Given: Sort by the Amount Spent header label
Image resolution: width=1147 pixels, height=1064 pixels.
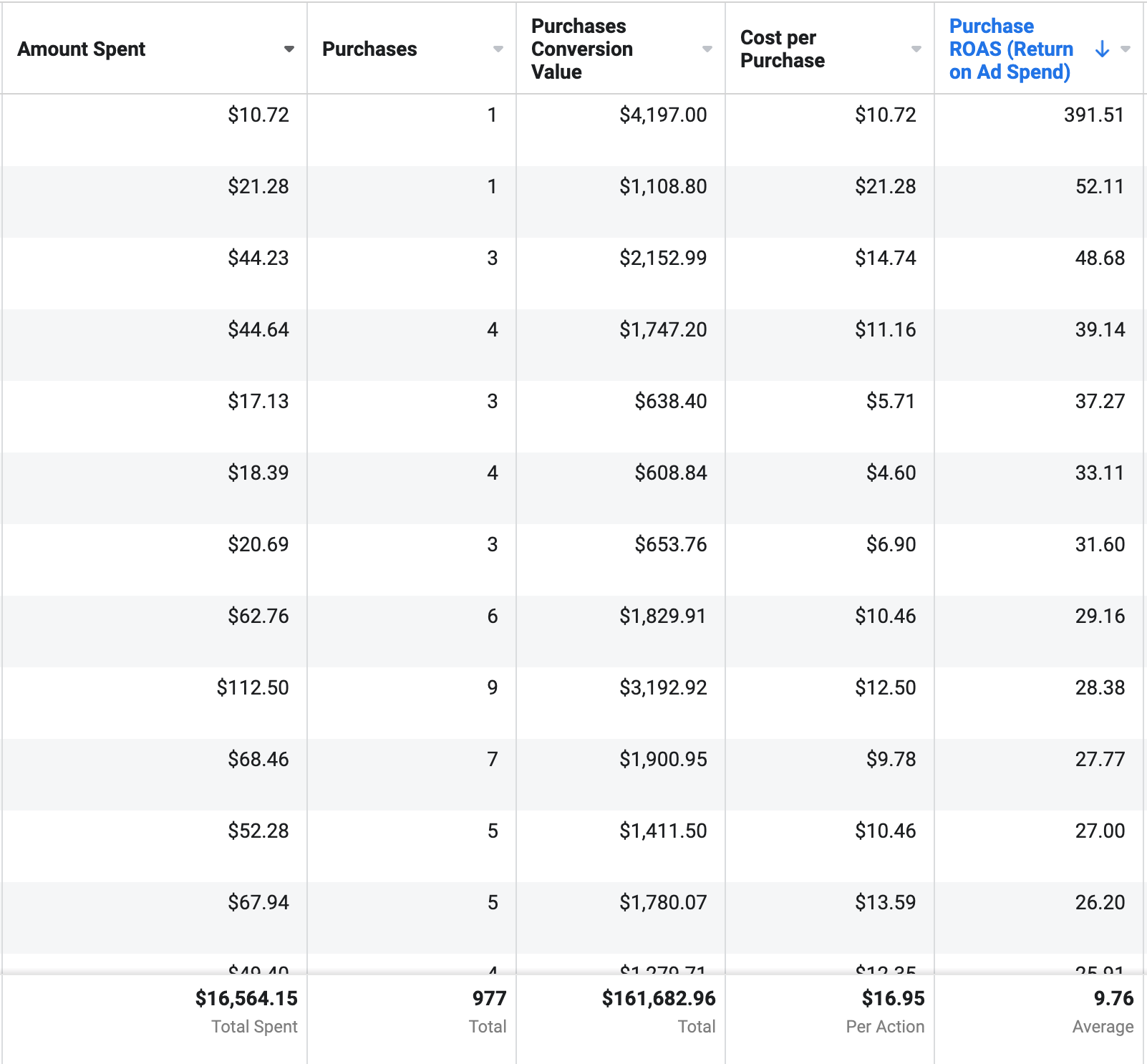Looking at the screenshot, I should click(x=81, y=49).
